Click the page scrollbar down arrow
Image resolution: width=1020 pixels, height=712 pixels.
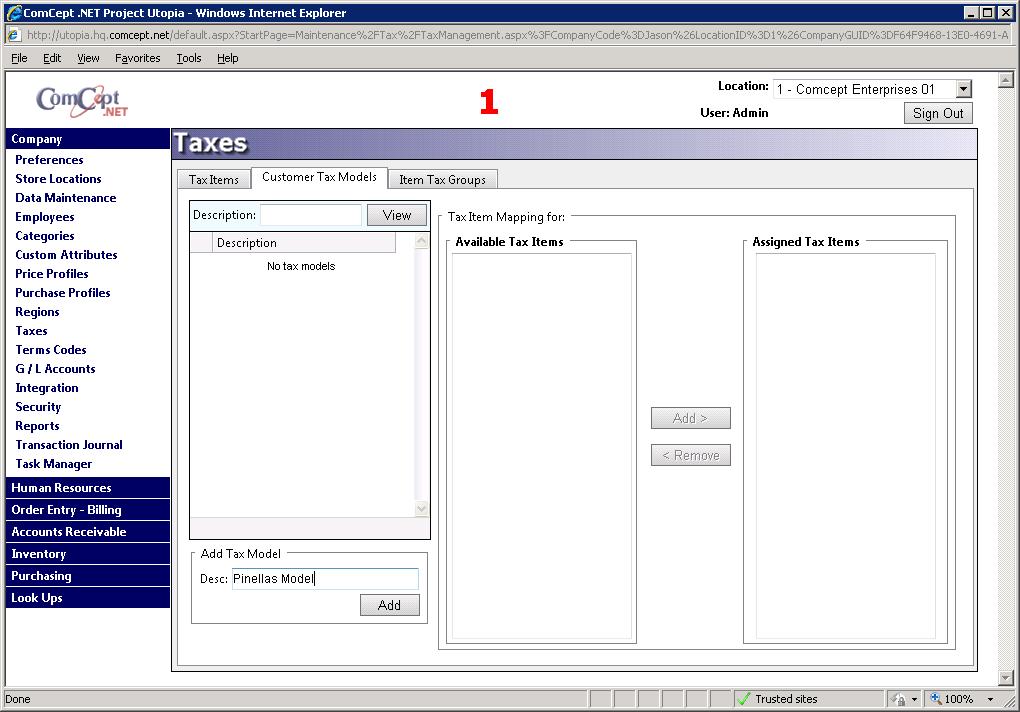point(1006,677)
